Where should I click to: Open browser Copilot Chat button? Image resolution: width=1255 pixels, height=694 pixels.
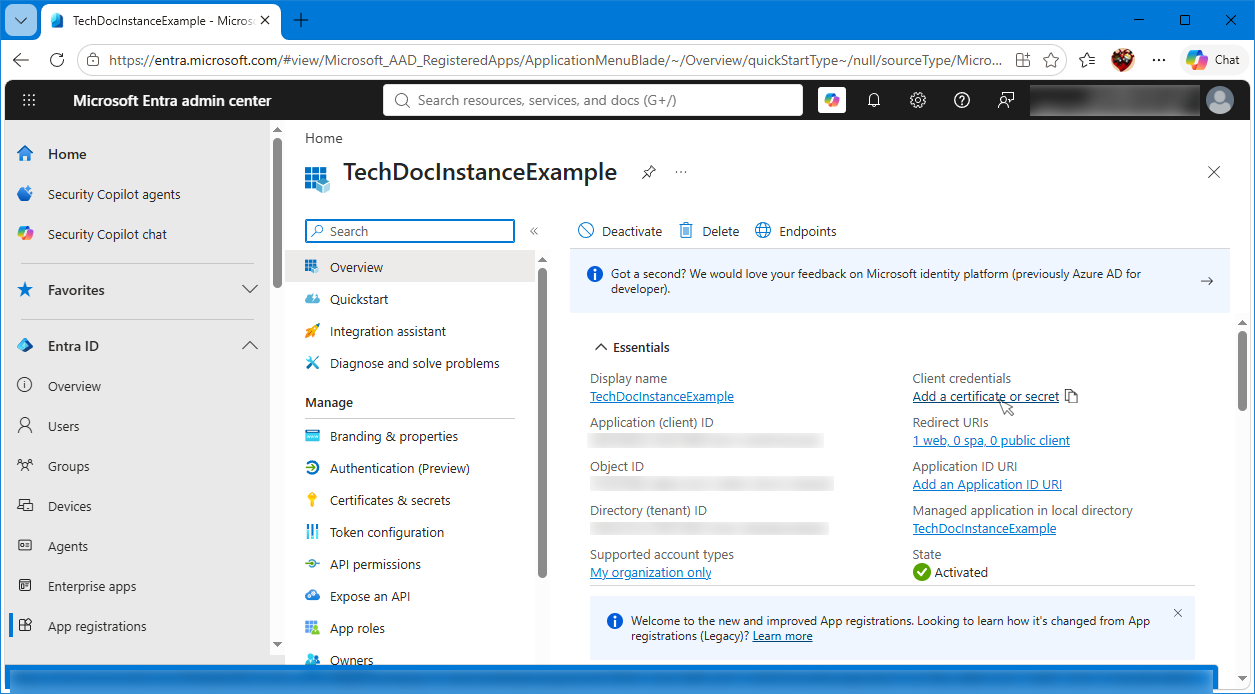pyautogui.click(x=1214, y=60)
